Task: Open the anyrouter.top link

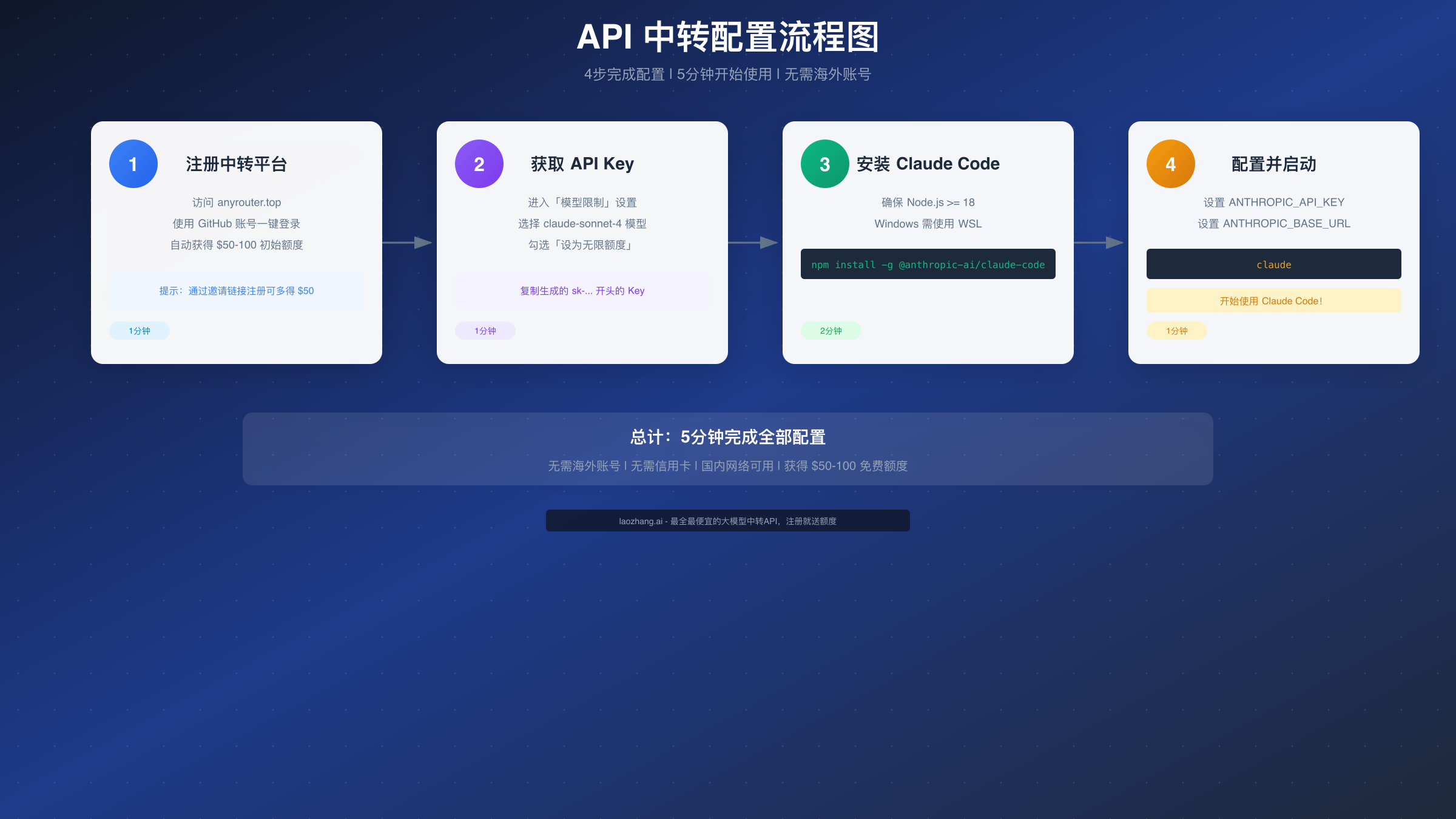Action: (x=236, y=202)
